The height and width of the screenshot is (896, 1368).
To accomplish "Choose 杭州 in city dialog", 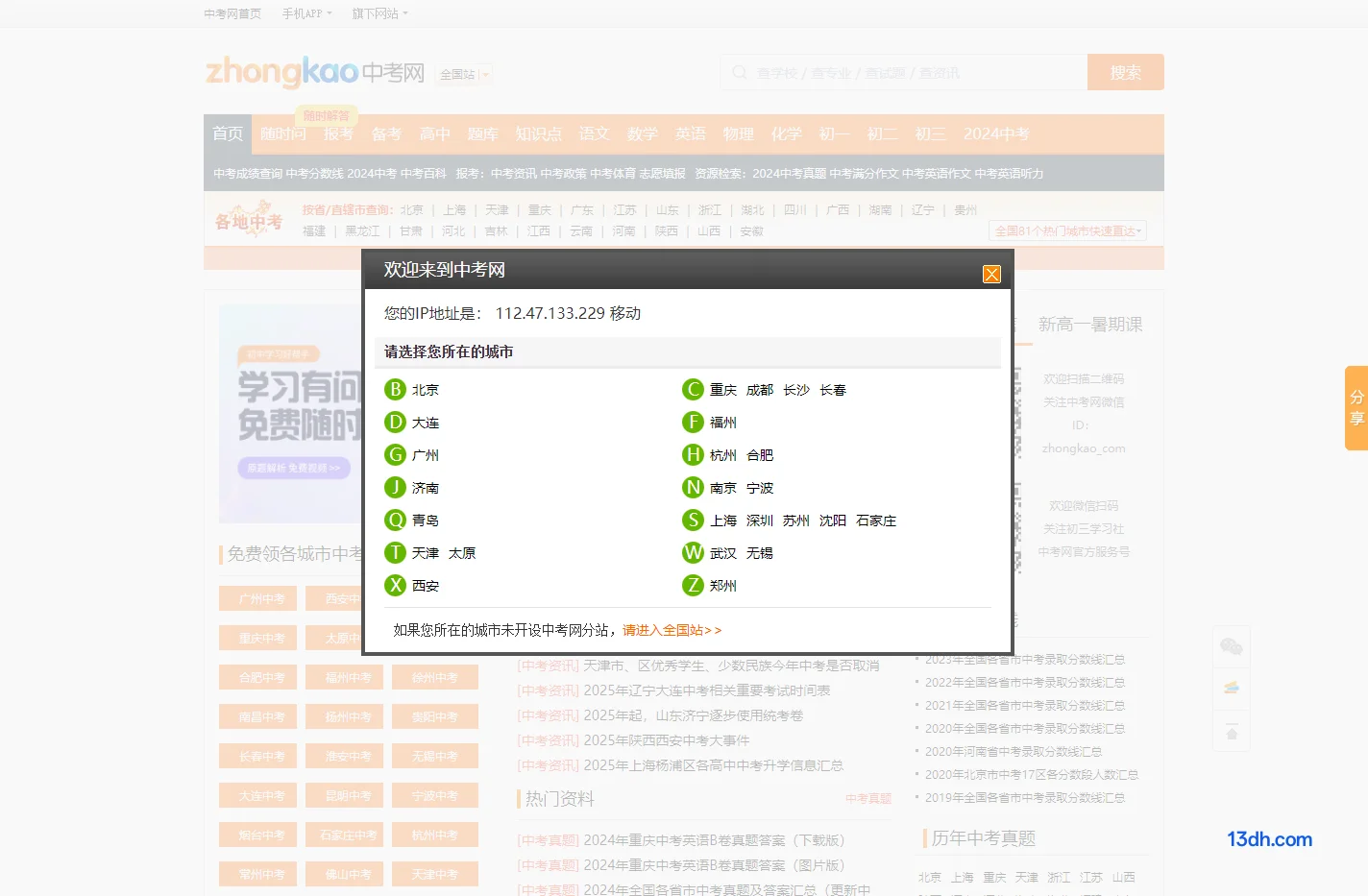I will coord(723,455).
